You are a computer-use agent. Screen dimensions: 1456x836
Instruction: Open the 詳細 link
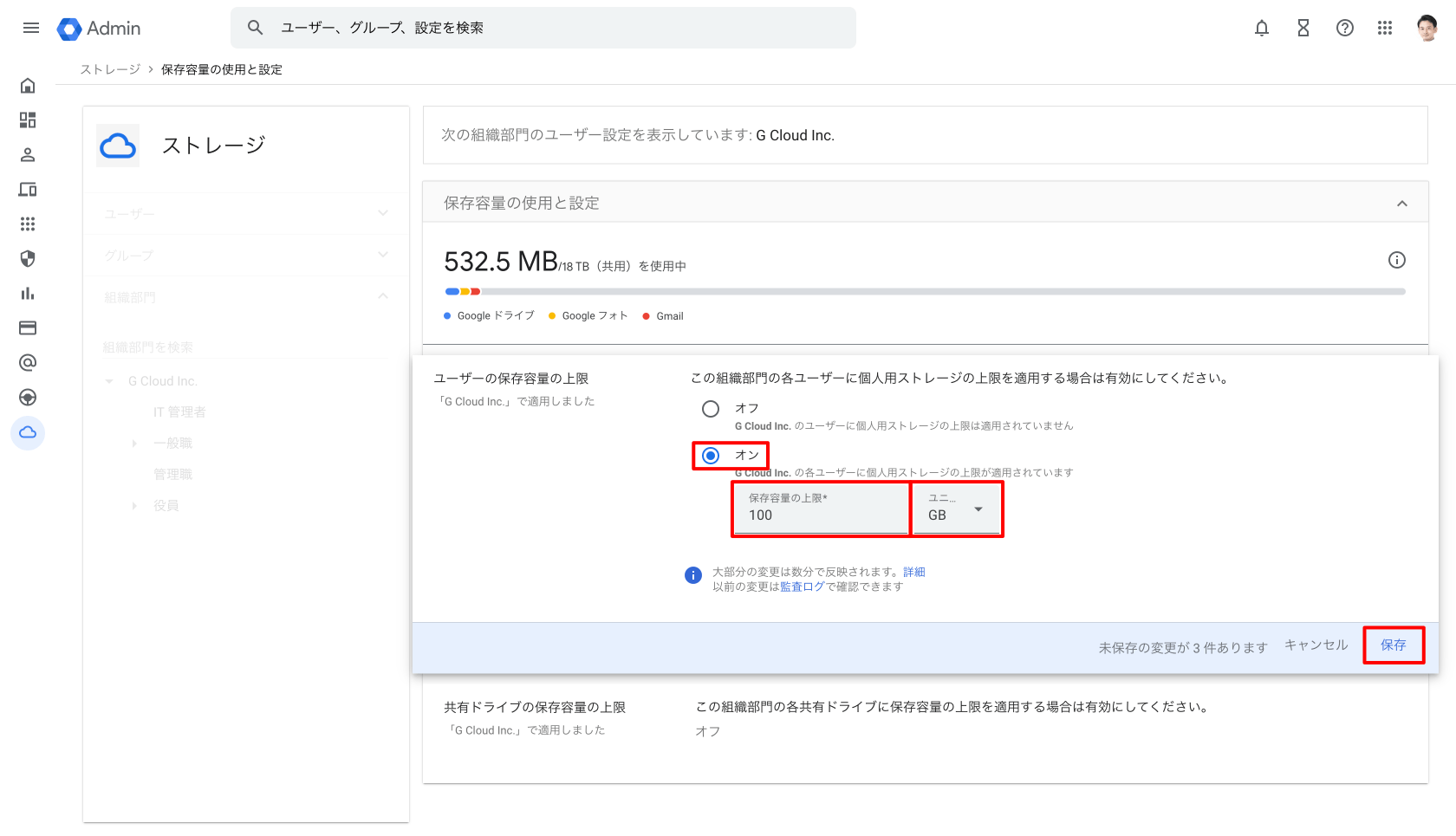click(914, 573)
